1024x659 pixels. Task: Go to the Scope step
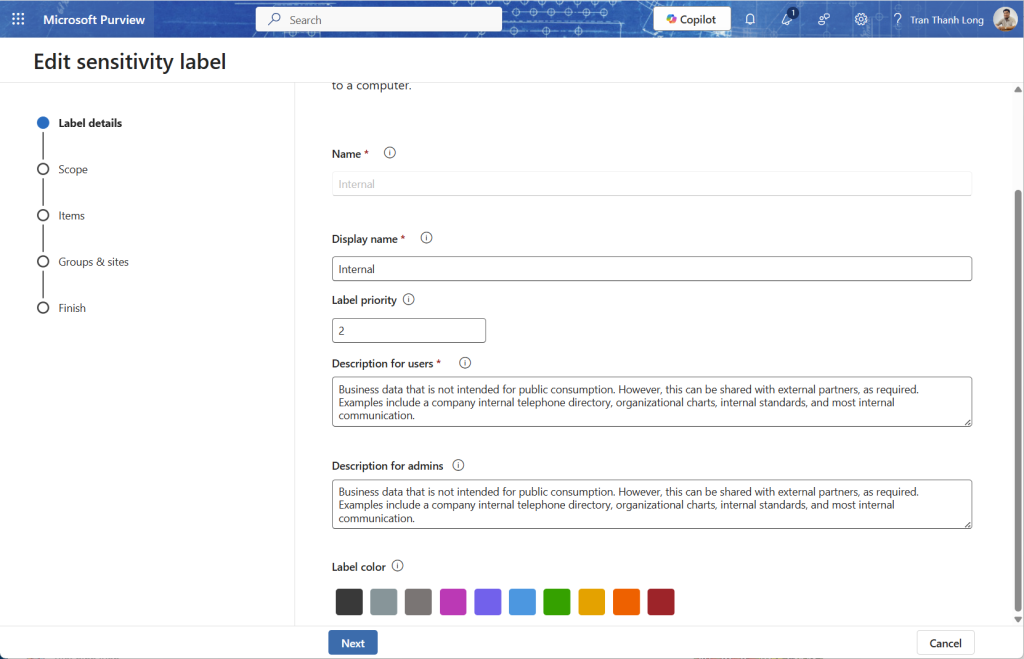(73, 169)
